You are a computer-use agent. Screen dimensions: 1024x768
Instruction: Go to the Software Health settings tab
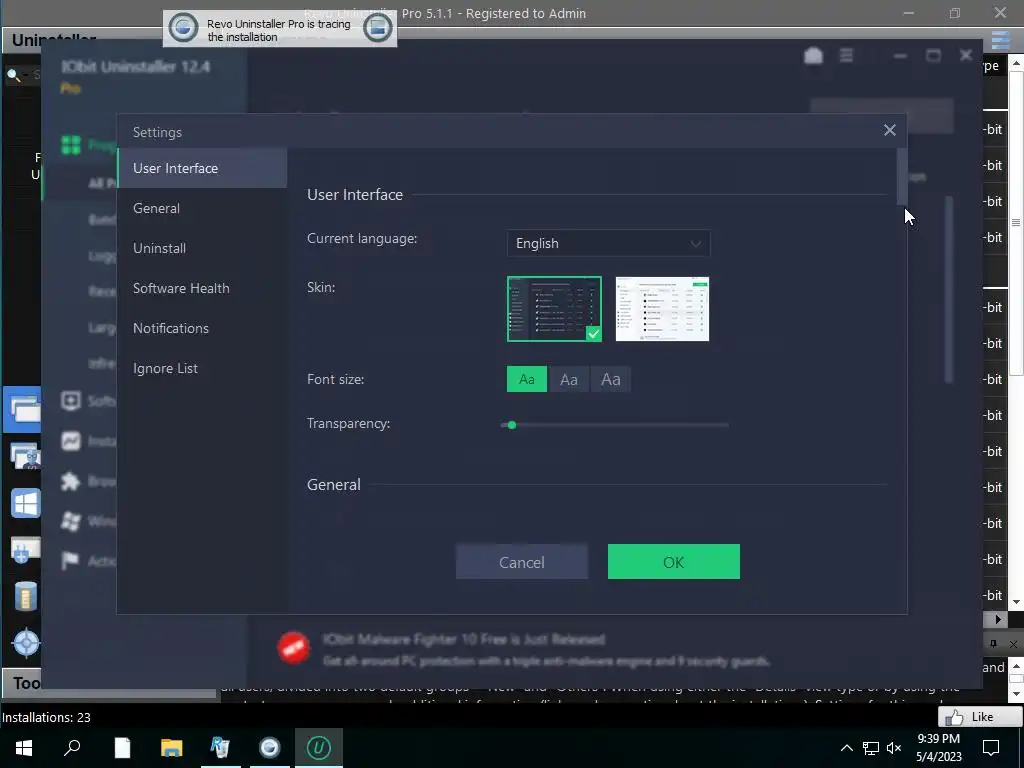click(202, 288)
